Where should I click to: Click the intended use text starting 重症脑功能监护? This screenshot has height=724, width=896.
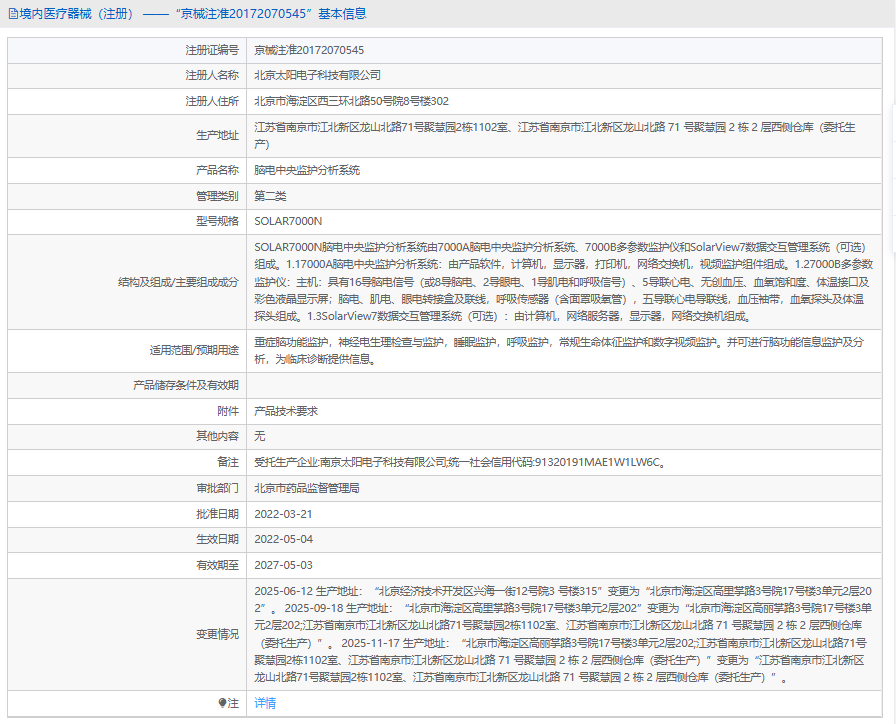pos(559,350)
